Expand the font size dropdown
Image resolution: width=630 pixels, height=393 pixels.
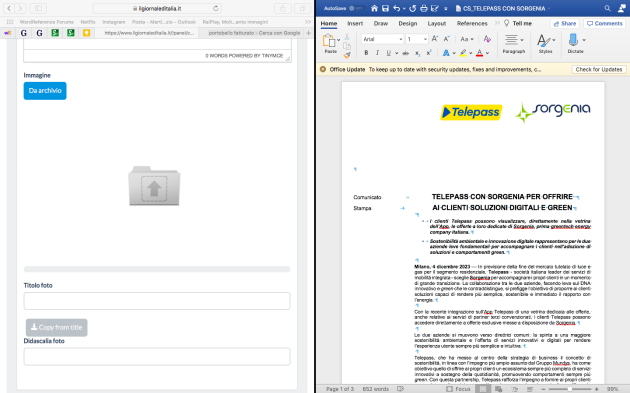pyautogui.click(x=425, y=39)
